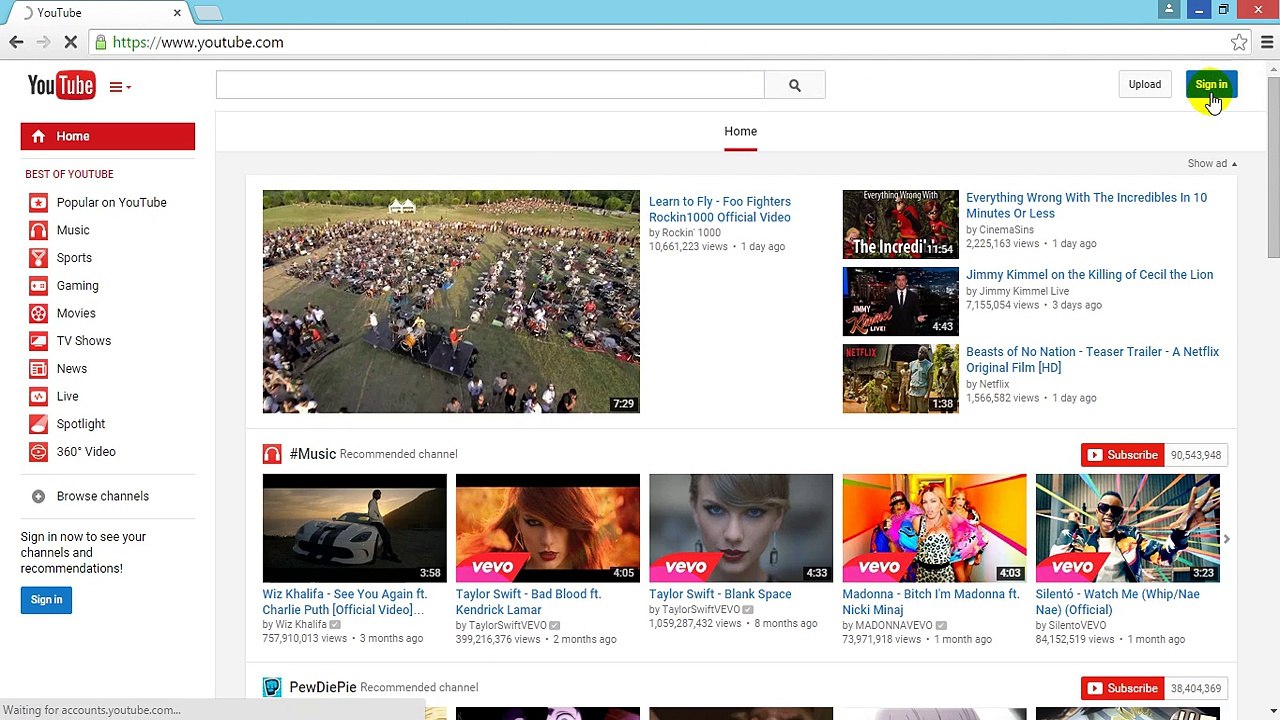Viewport: 1280px width, 720px height.
Task: Open Beasts of No Nation thumbnail
Action: [900, 378]
